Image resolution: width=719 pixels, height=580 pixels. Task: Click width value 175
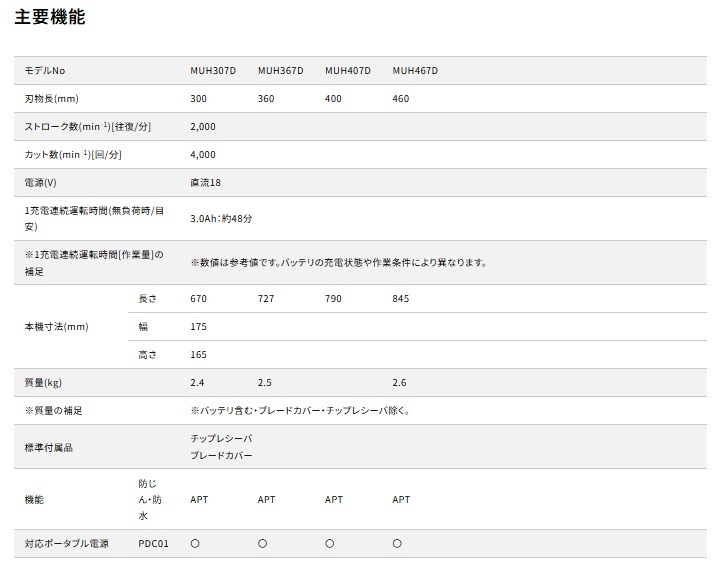198,326
